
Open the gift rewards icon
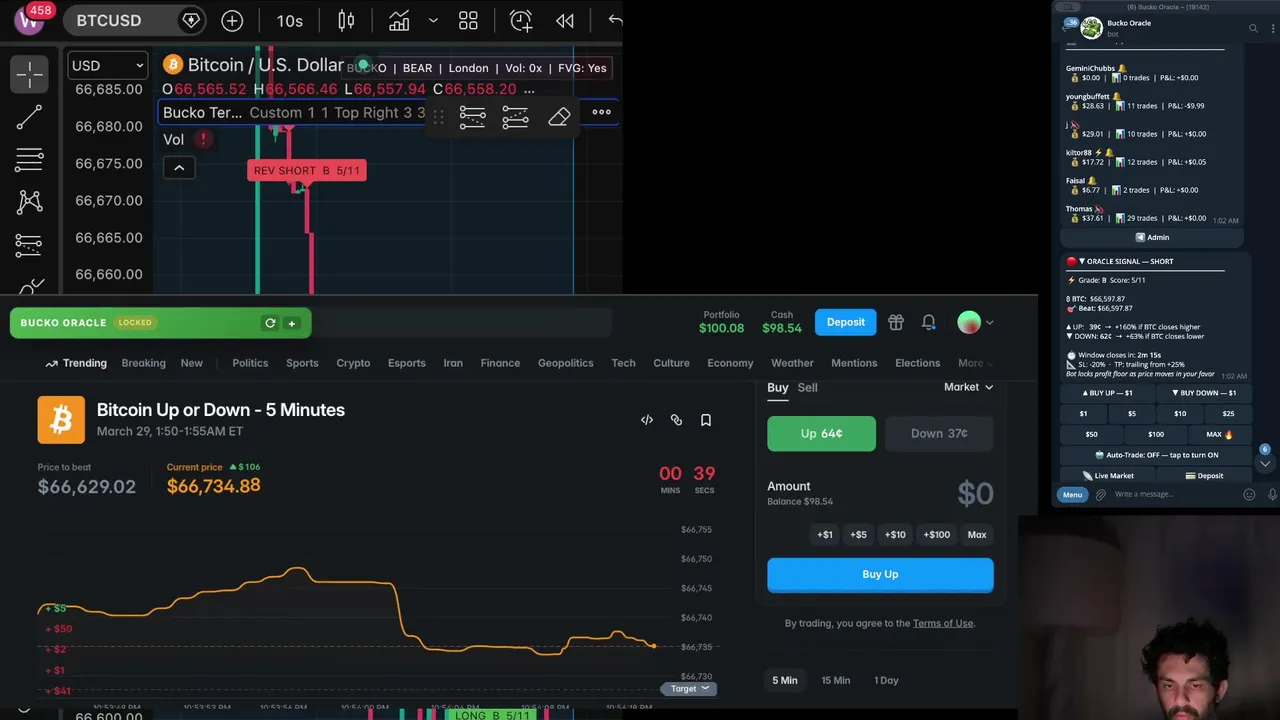pos(896,322)
